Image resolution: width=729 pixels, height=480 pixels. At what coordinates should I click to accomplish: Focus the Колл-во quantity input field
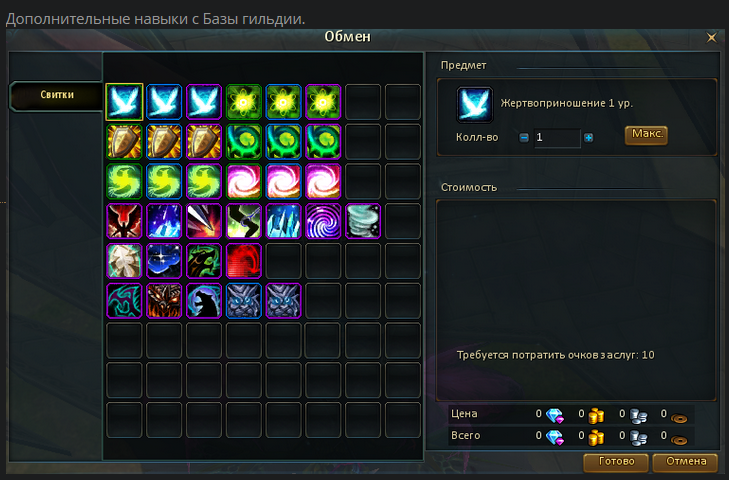coord(557,138)
